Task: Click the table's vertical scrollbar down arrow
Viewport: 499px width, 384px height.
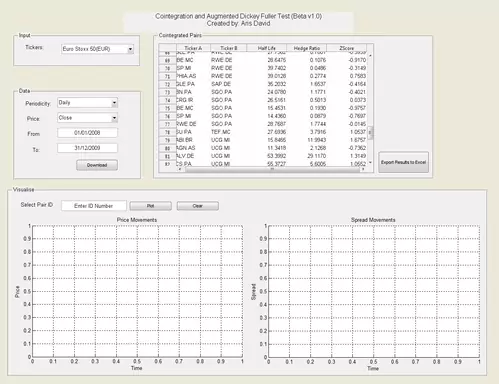Action: coord(370,163)
